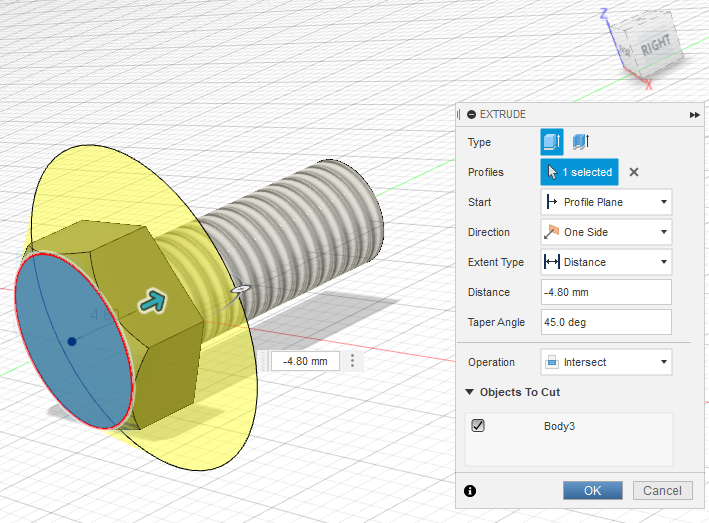Screen dimensions: 709x523
Task: Open the Operation dropdown showing Intersect
Action: pyautogui.click(x=606, y=362)
